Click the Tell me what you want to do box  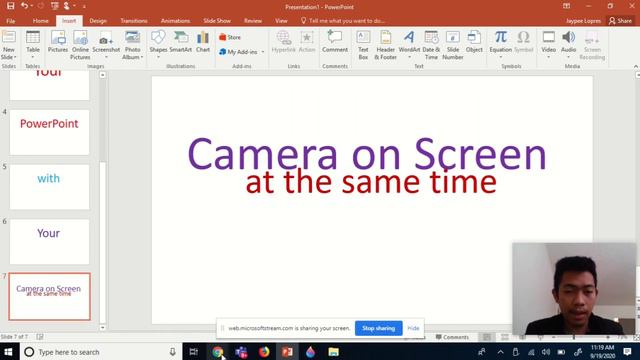coord(343,21)
